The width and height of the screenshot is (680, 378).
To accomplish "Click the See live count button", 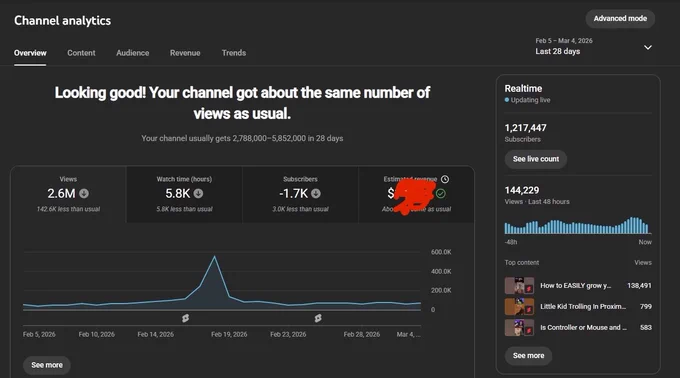I will pos(536,159).
